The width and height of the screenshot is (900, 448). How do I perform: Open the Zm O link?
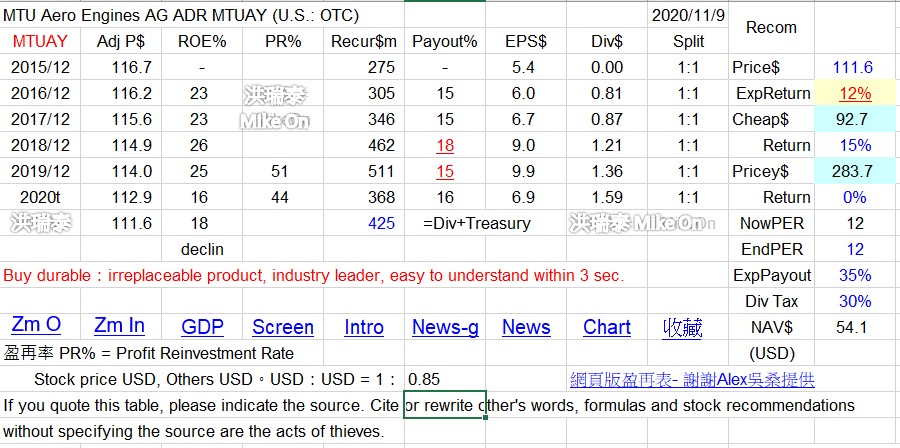click(x=36, y=326)
